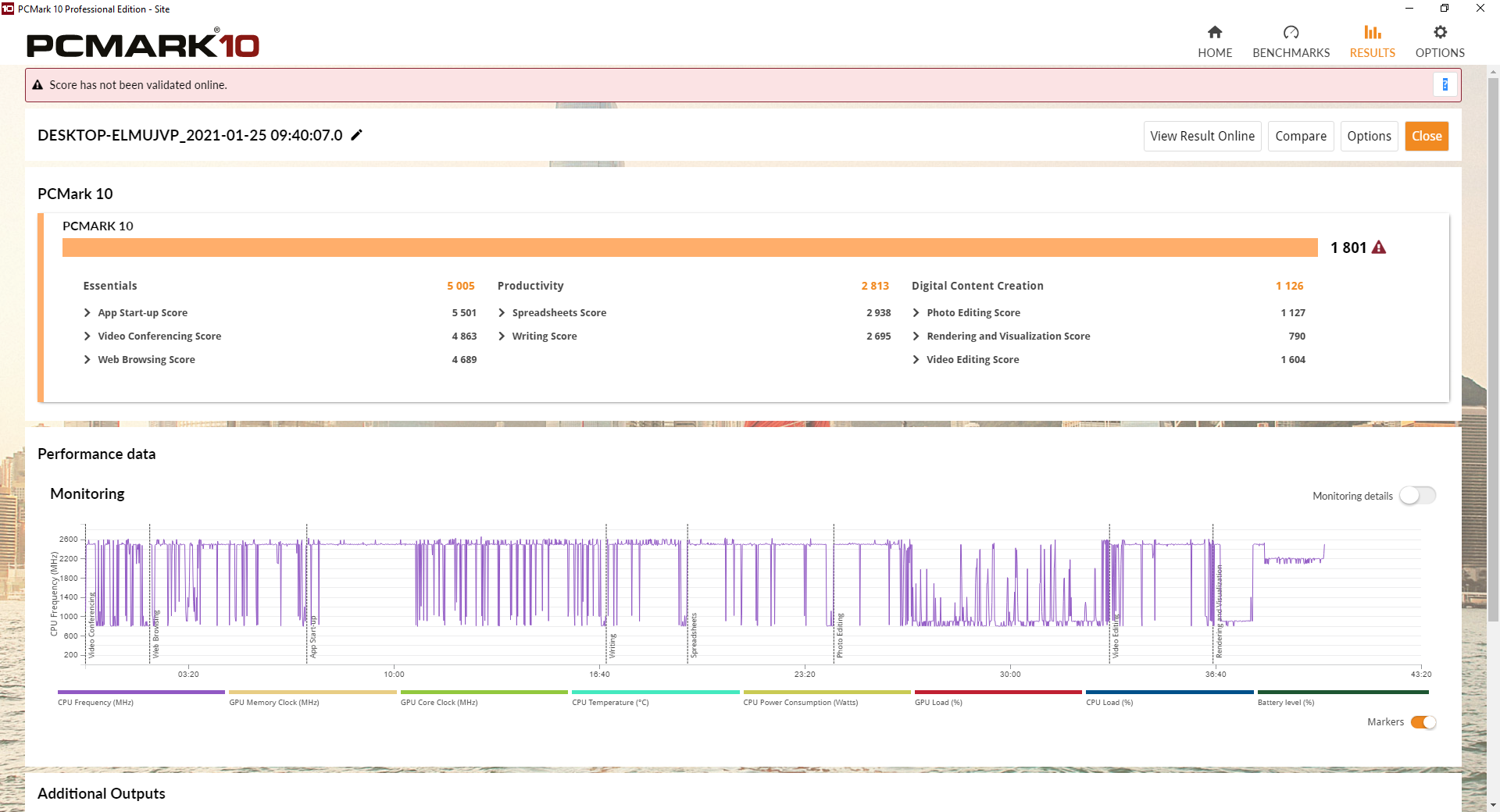Image resolution: width=1500 pixels, height=812 pixels.
Task: Select CPU Temperature legend swatch
Action: click(655, 692)
